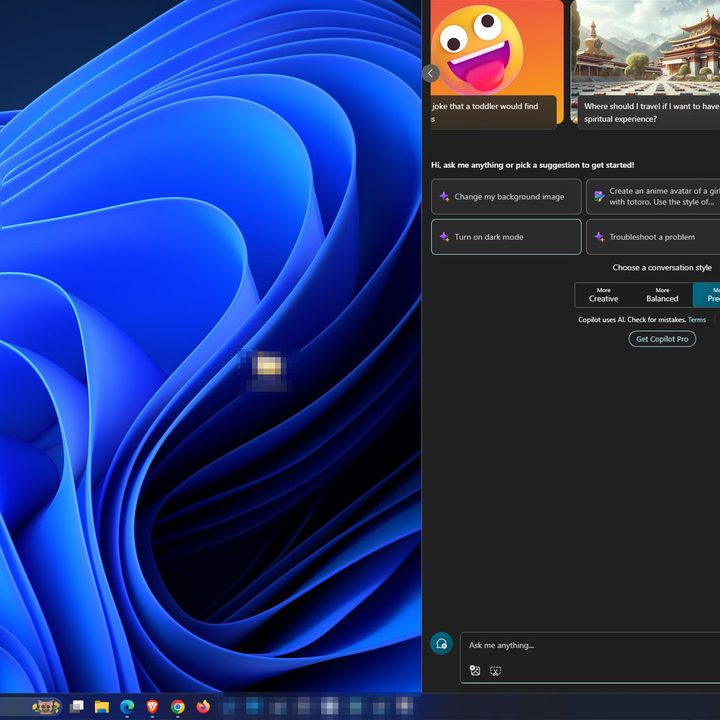
Task: Launch Google Chrome from the taskbar
Action: tap(178, 706)
